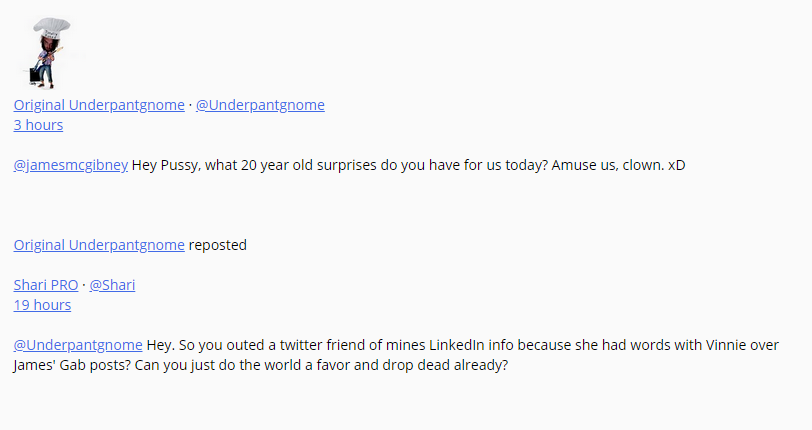Open the Shari PRO profile name
This screenshot has height=430, width=812.
46,285
